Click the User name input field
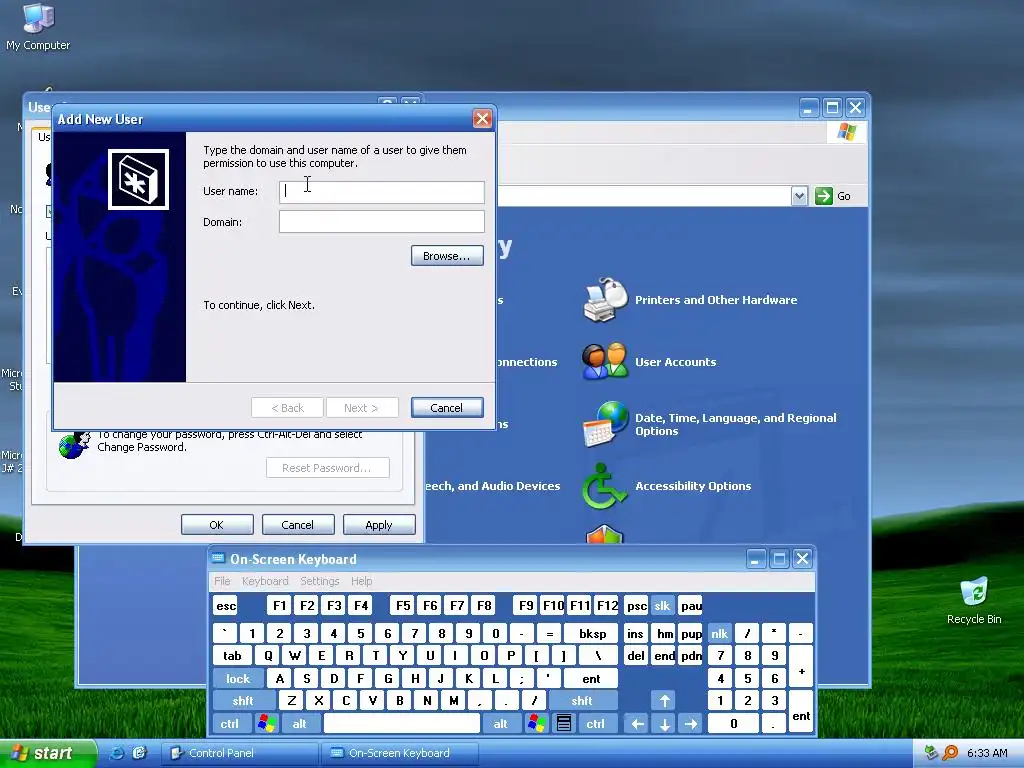This screenshot has width=1024, height=768. (x=381, y=192)
